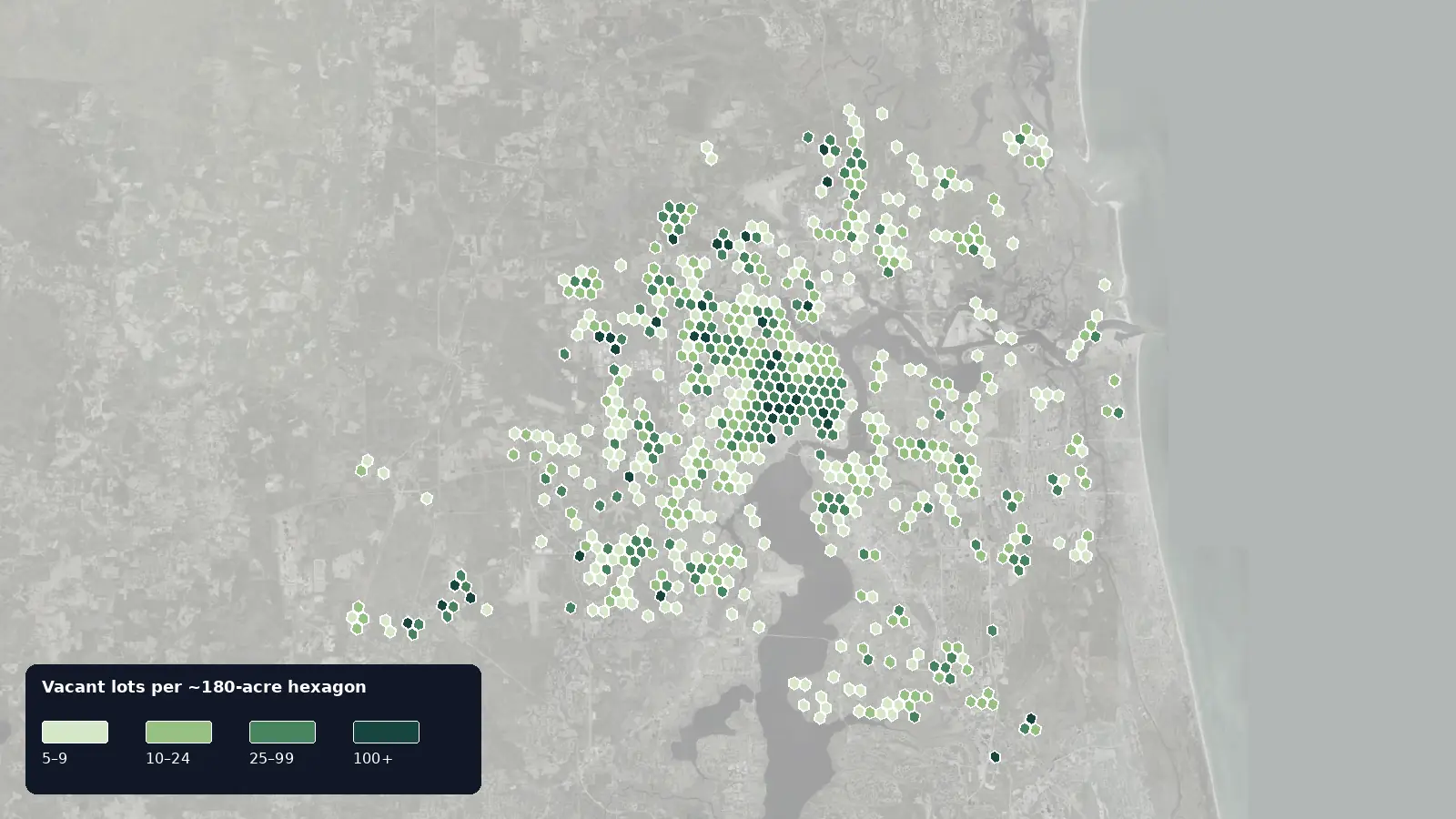Click the 100+ darkest green legend swatch
Image resolution: width=1456 pixels, height=819 pixels.
[386, 732]
